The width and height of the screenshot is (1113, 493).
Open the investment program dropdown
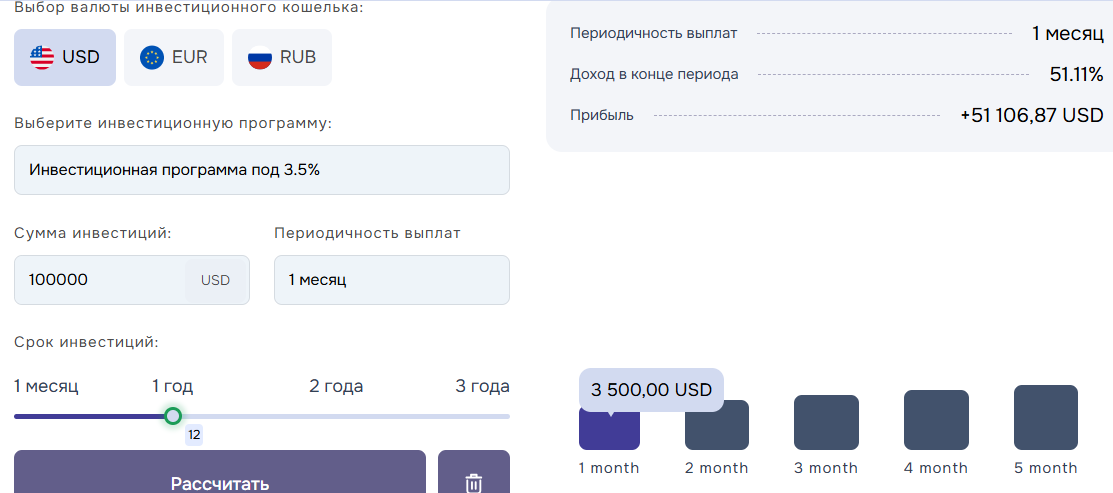(x=262, y=170)
